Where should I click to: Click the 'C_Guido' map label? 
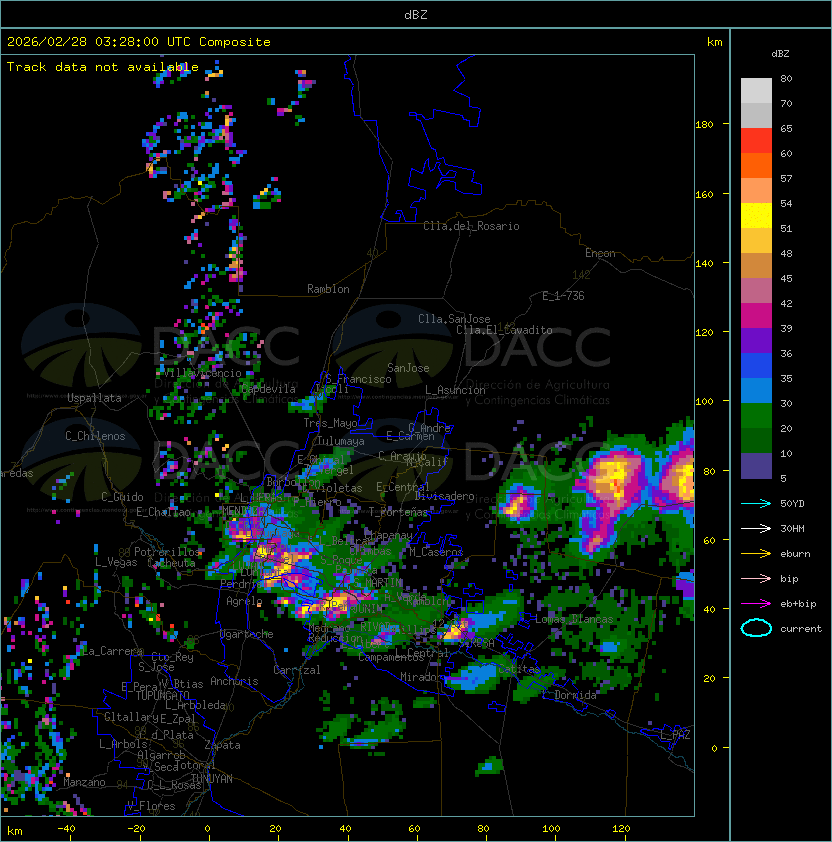(x=122, y=497)
